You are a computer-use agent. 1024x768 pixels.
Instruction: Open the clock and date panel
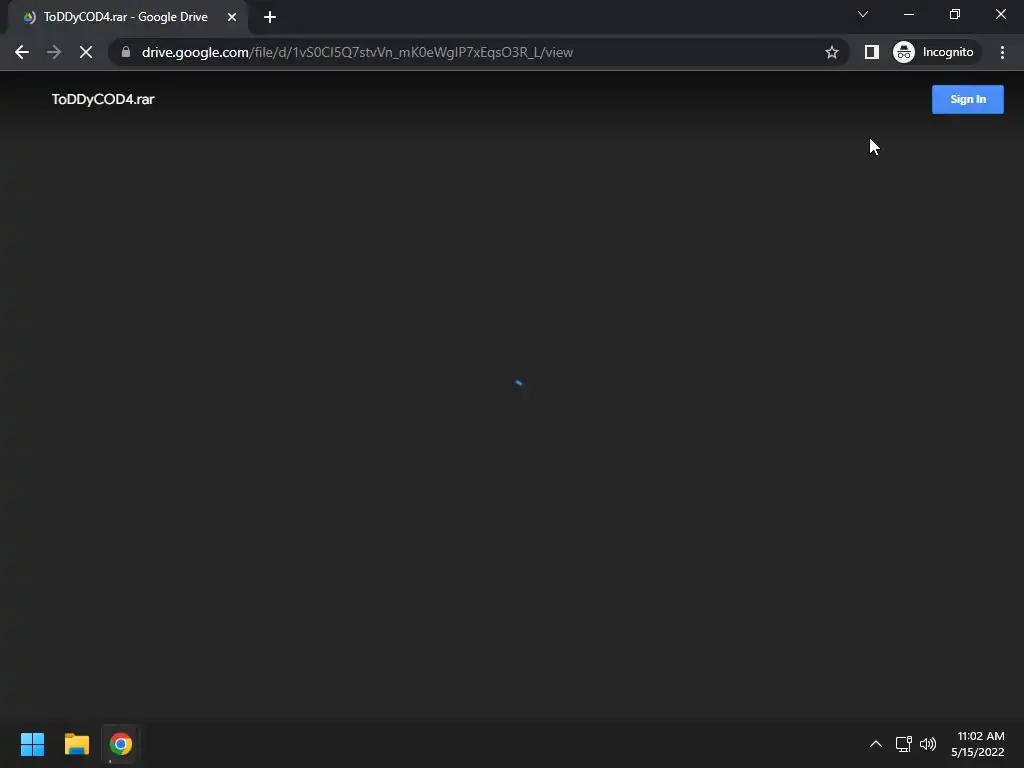[x=978, y=744]
